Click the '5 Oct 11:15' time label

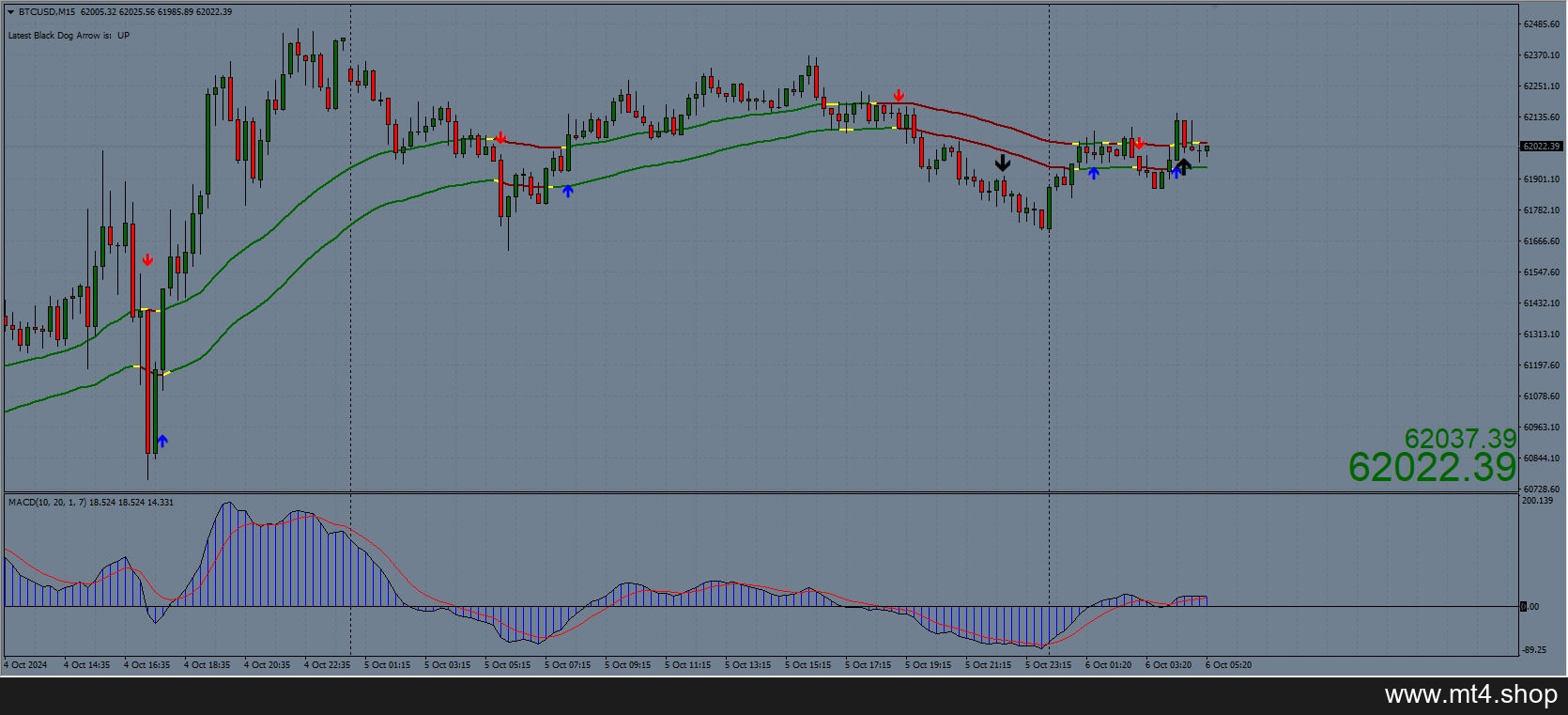[x=687, y=665]
